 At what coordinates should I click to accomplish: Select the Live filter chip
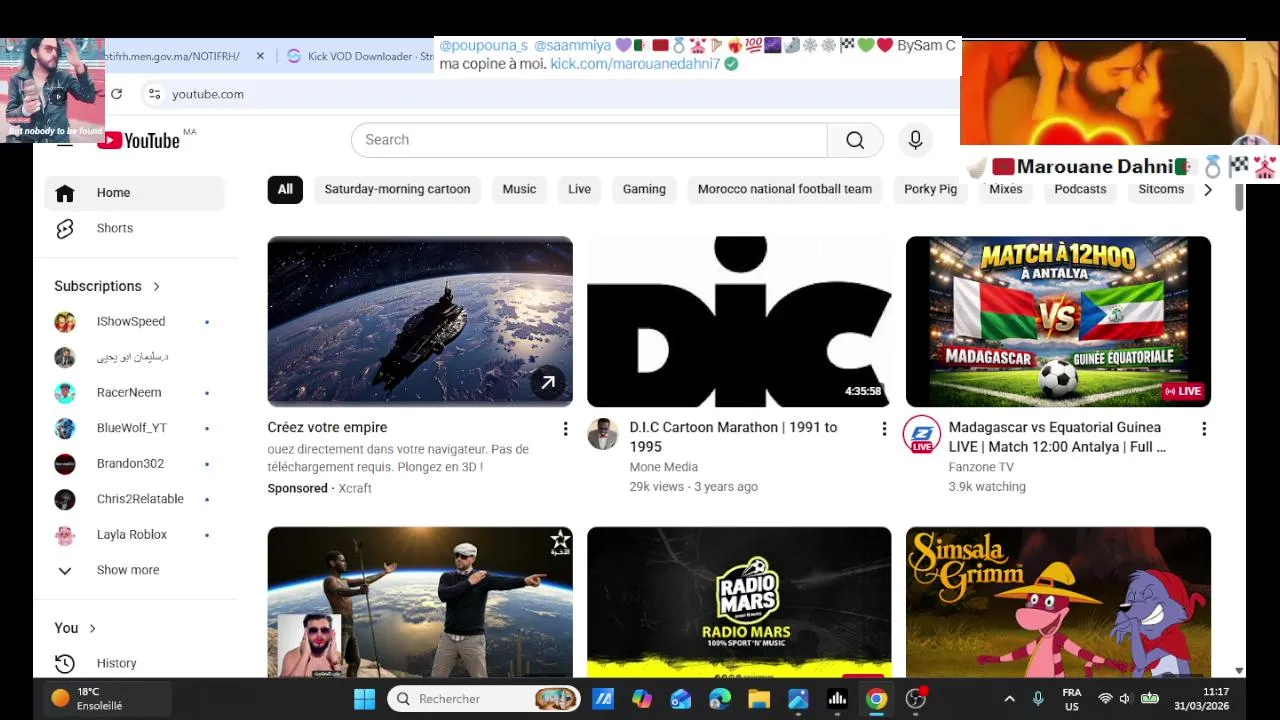tap(579, 190)
